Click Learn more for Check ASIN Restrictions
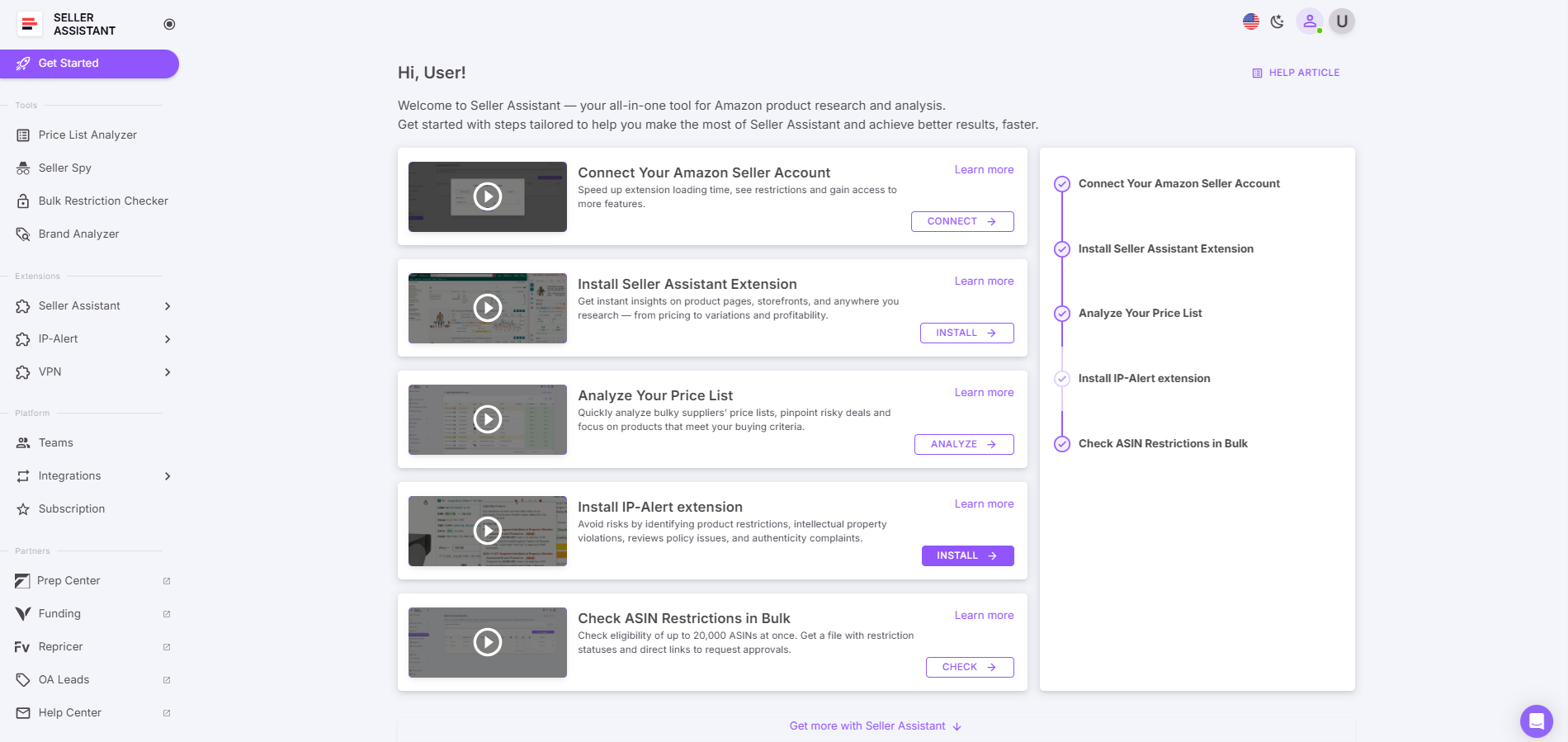 point(984,615)
